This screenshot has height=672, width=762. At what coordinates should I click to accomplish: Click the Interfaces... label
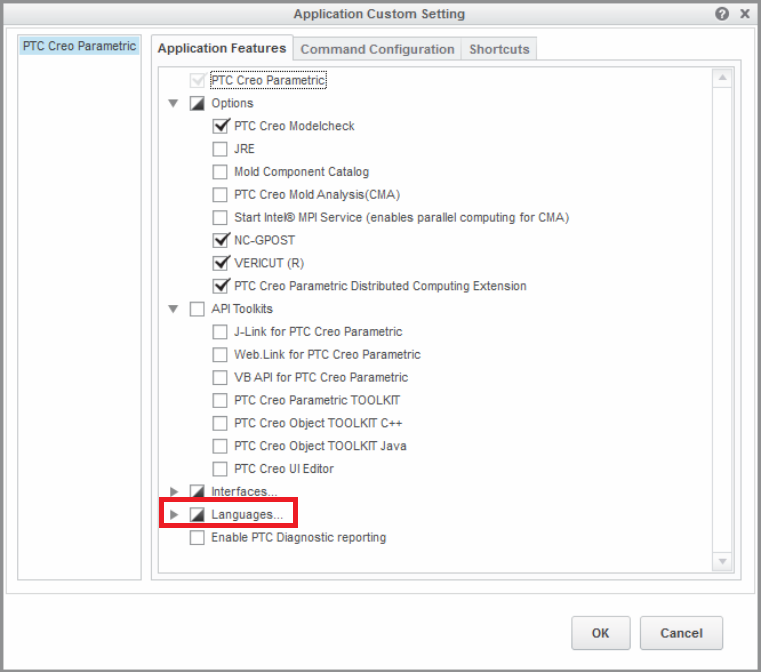(x=244, y=491)
